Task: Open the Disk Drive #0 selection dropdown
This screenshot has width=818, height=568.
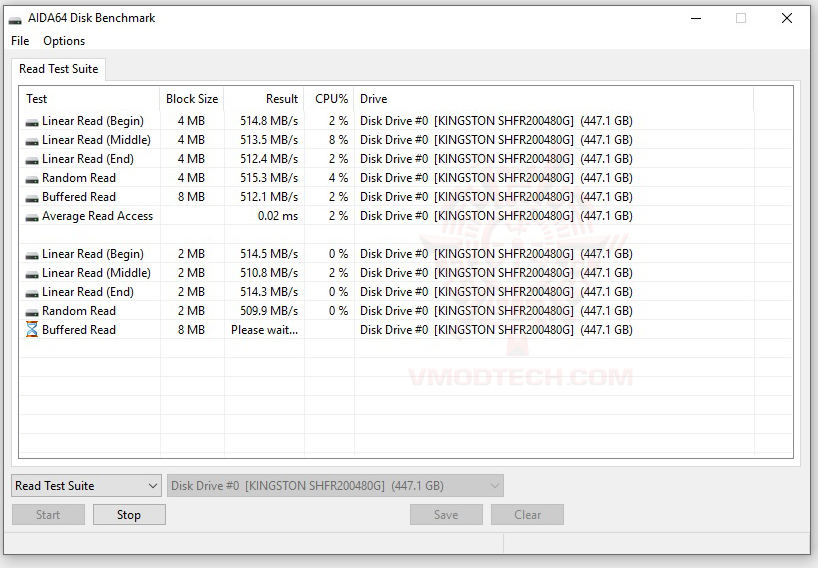Action: [x=335, y=486]
